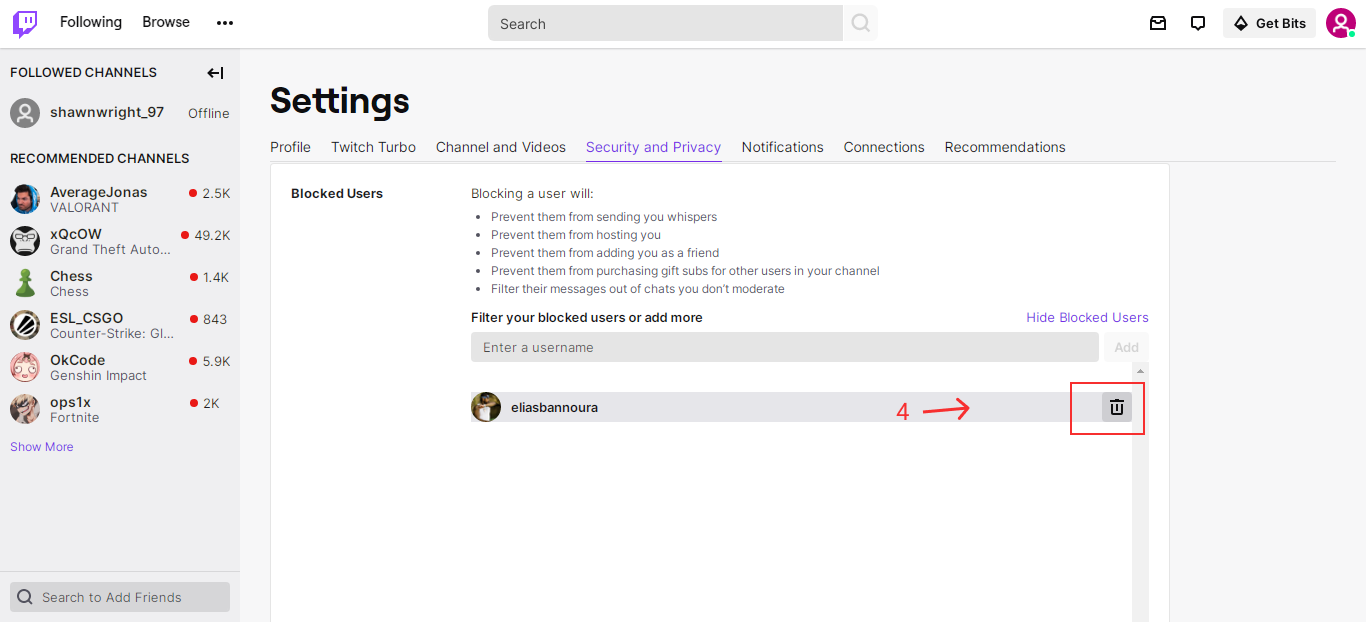
Task: Open xQcOW channel avatar
Action: coord(25,241)
